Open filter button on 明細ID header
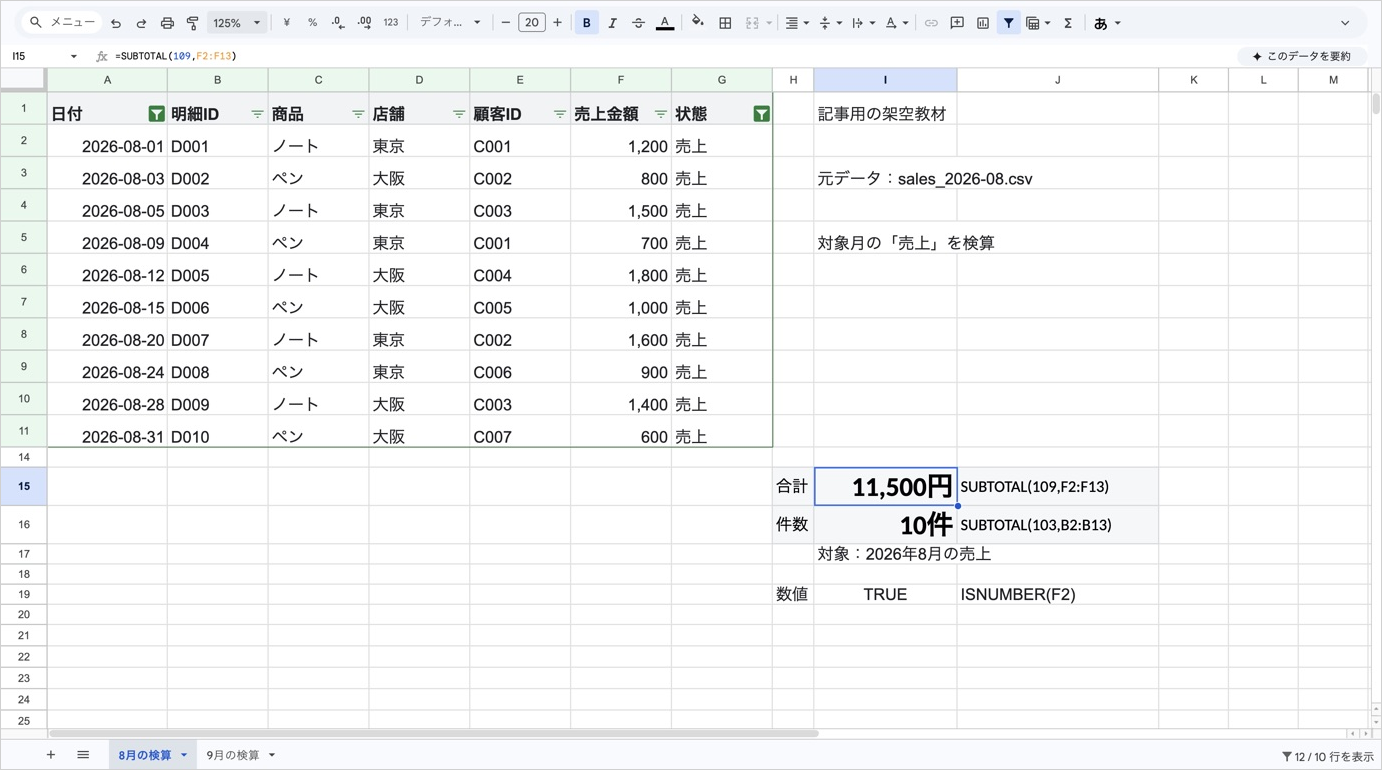Viewport: 1382px width, 770px height. (257, 115)
